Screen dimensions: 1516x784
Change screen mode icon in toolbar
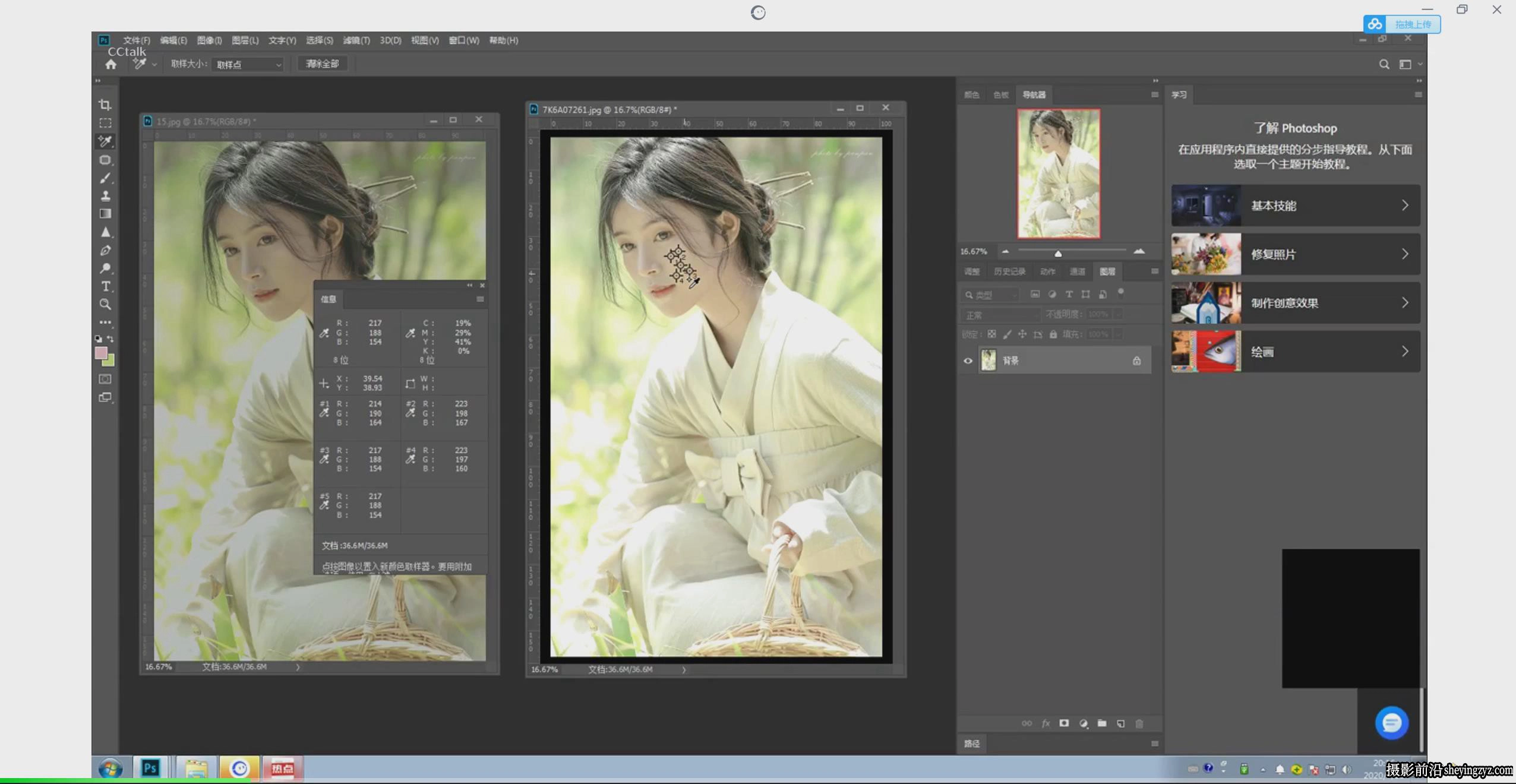(105, 397)
